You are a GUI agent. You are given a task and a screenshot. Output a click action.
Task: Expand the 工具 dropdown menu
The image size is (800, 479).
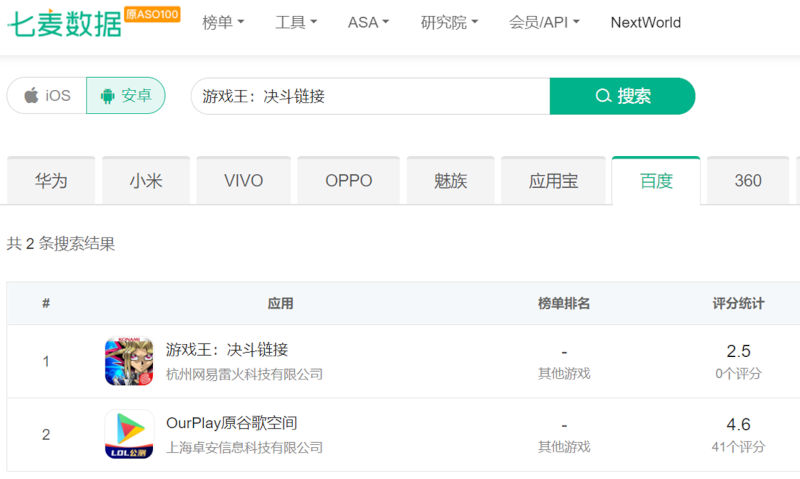(x=296, y=22)
